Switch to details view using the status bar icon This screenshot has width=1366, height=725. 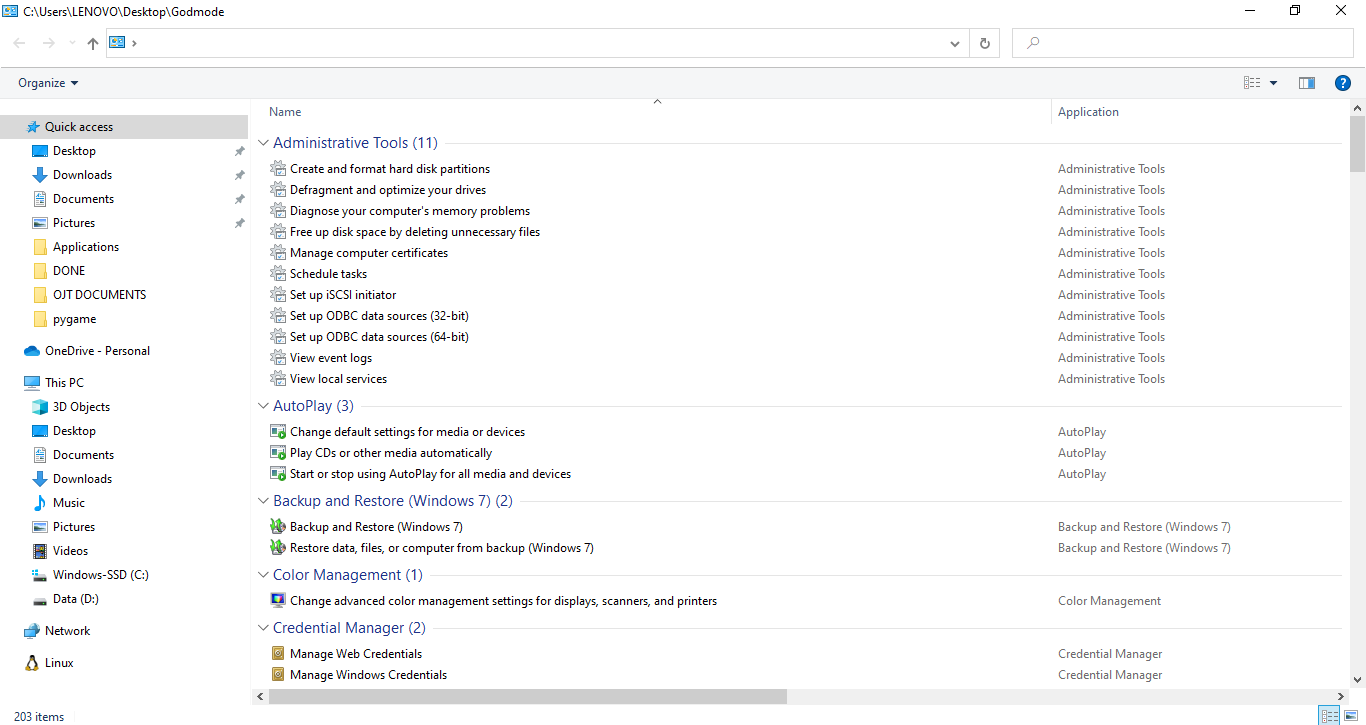(x=1329, y=716)
